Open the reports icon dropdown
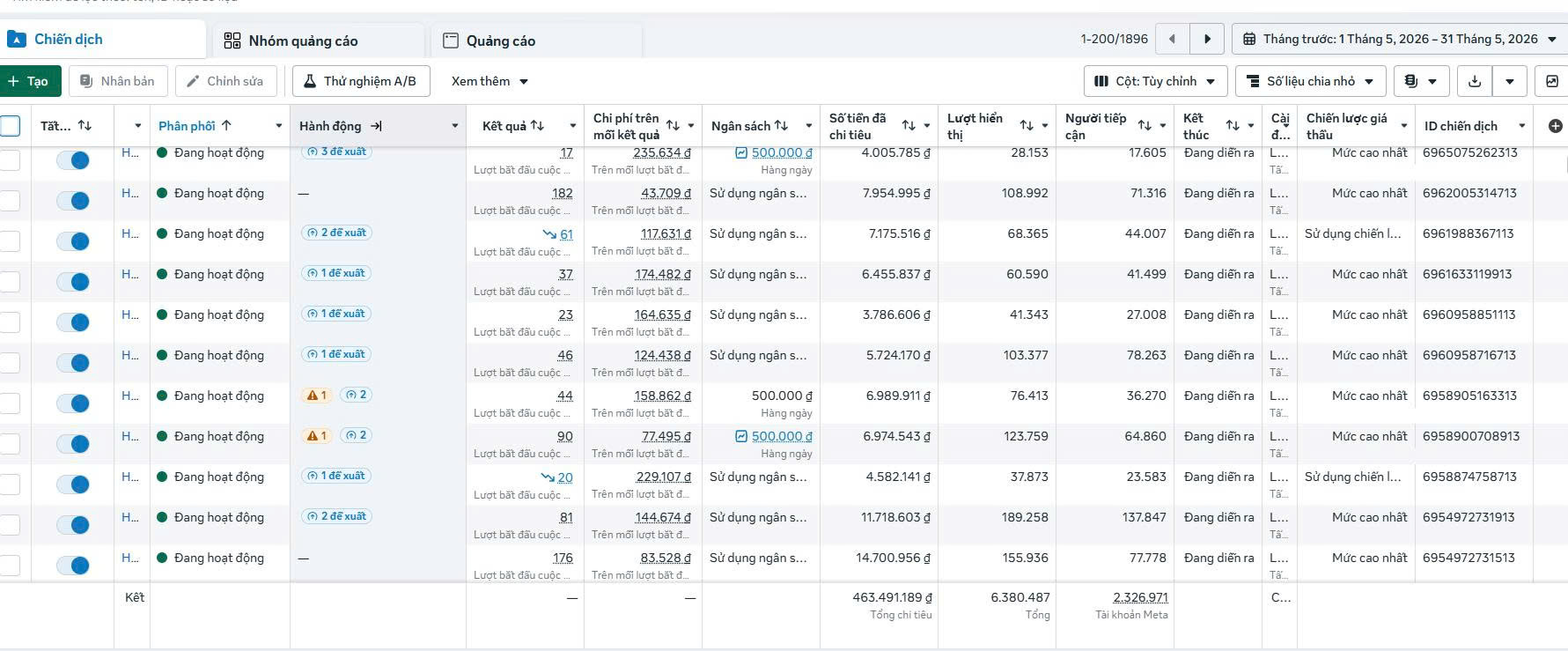Screen dimensions: 1568x651 pos(1421,81)
